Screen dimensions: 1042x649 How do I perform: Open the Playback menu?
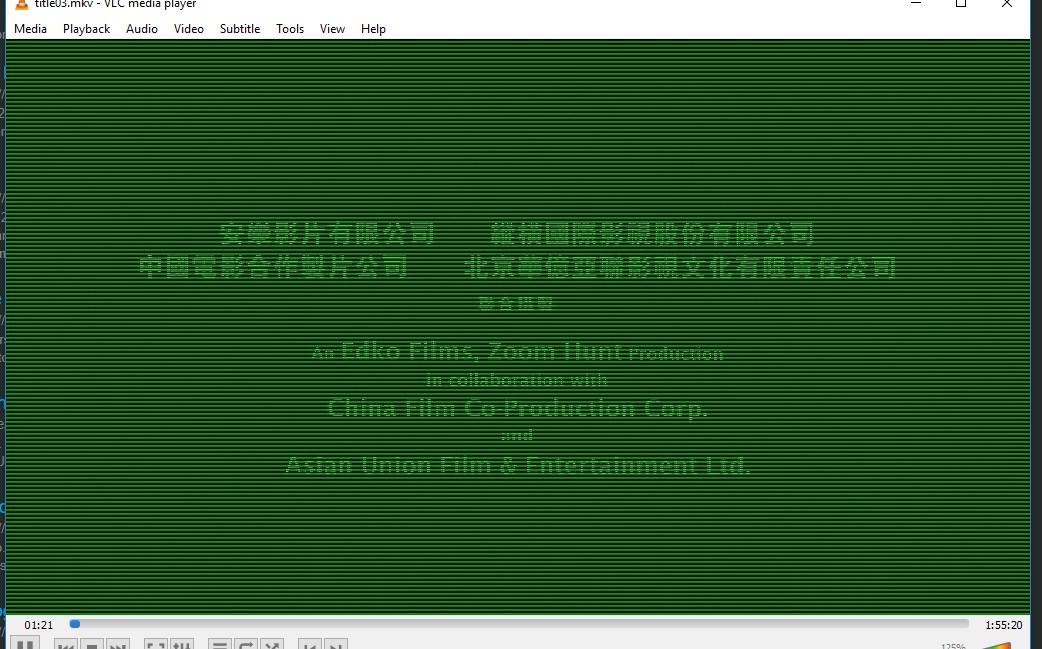coord(86,29)
